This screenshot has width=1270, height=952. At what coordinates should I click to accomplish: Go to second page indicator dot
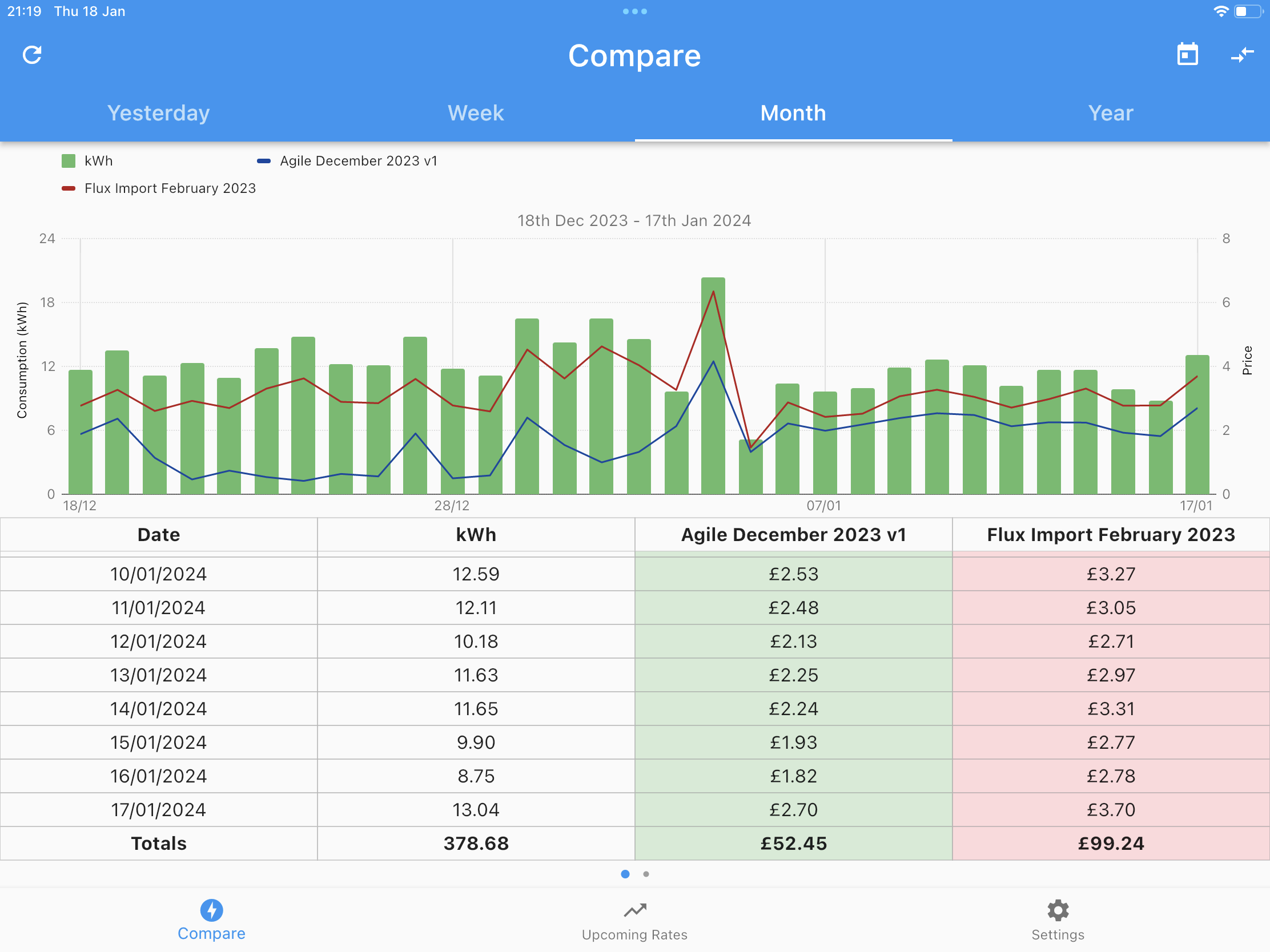click(x=646, y=874)
